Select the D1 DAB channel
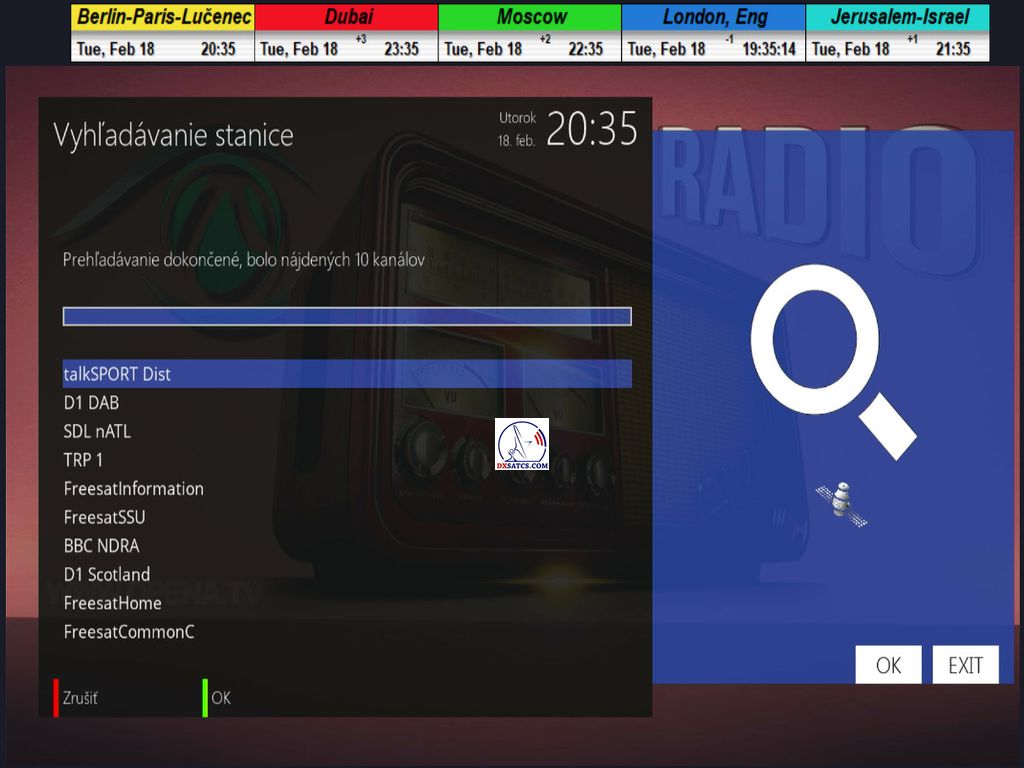 pyautogui.click(x=91, y=403)
